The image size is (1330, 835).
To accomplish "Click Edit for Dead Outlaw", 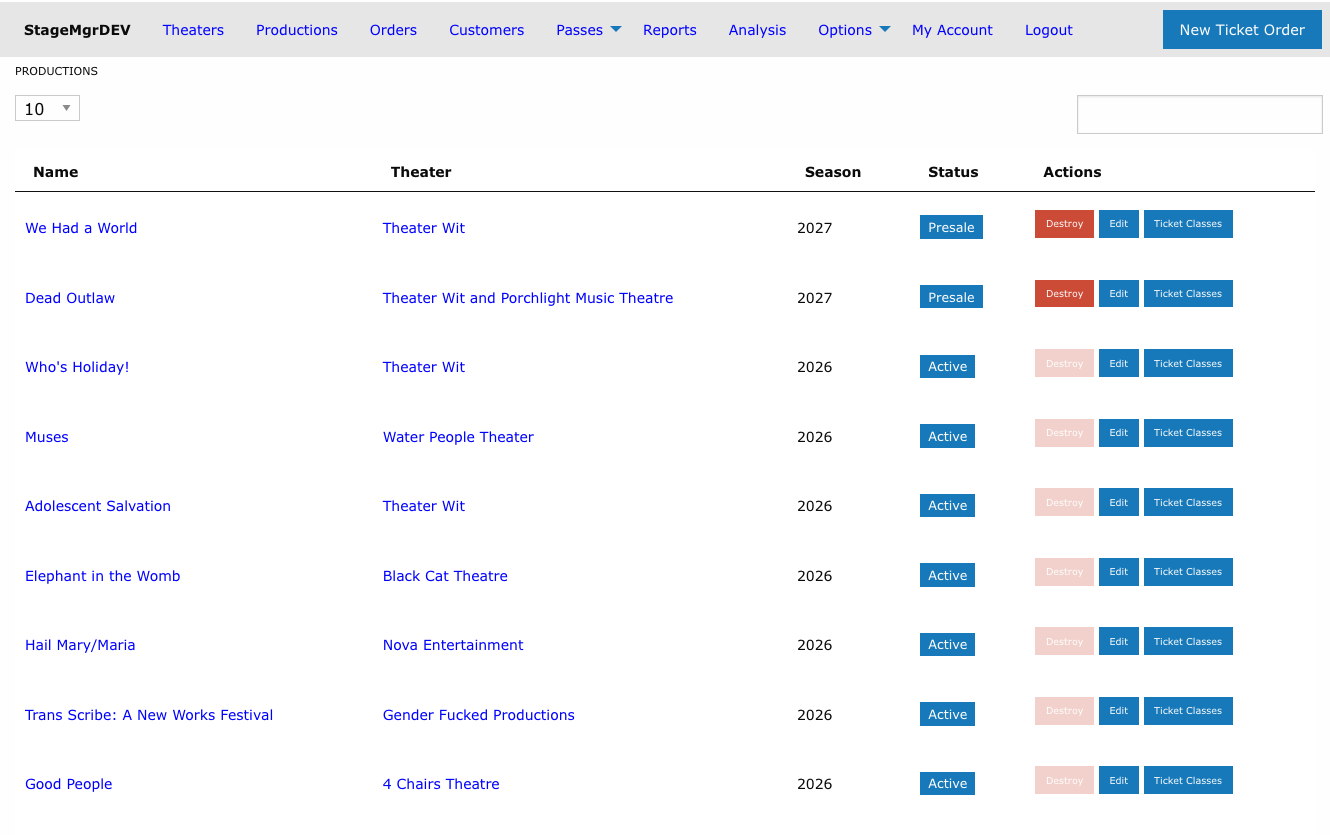I will pyautogui.click(x=1119, y=294).
